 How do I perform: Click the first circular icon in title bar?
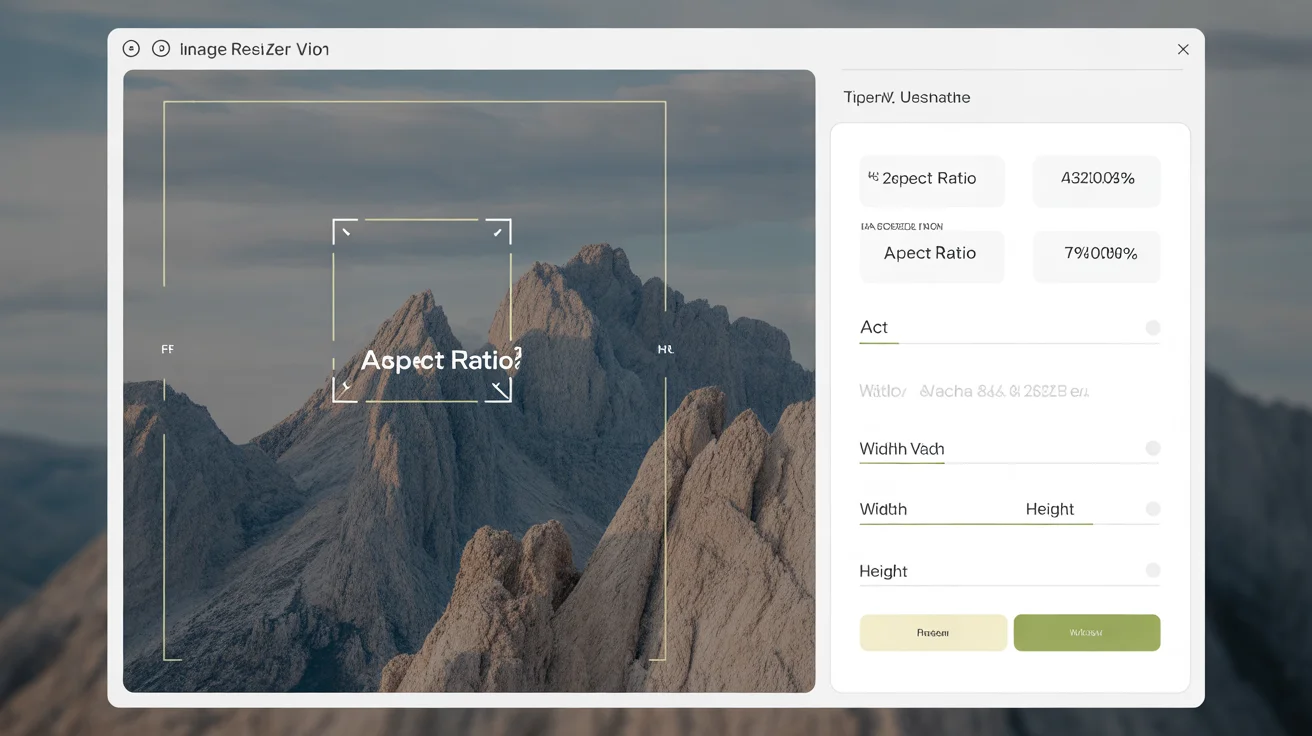(131, 49)
